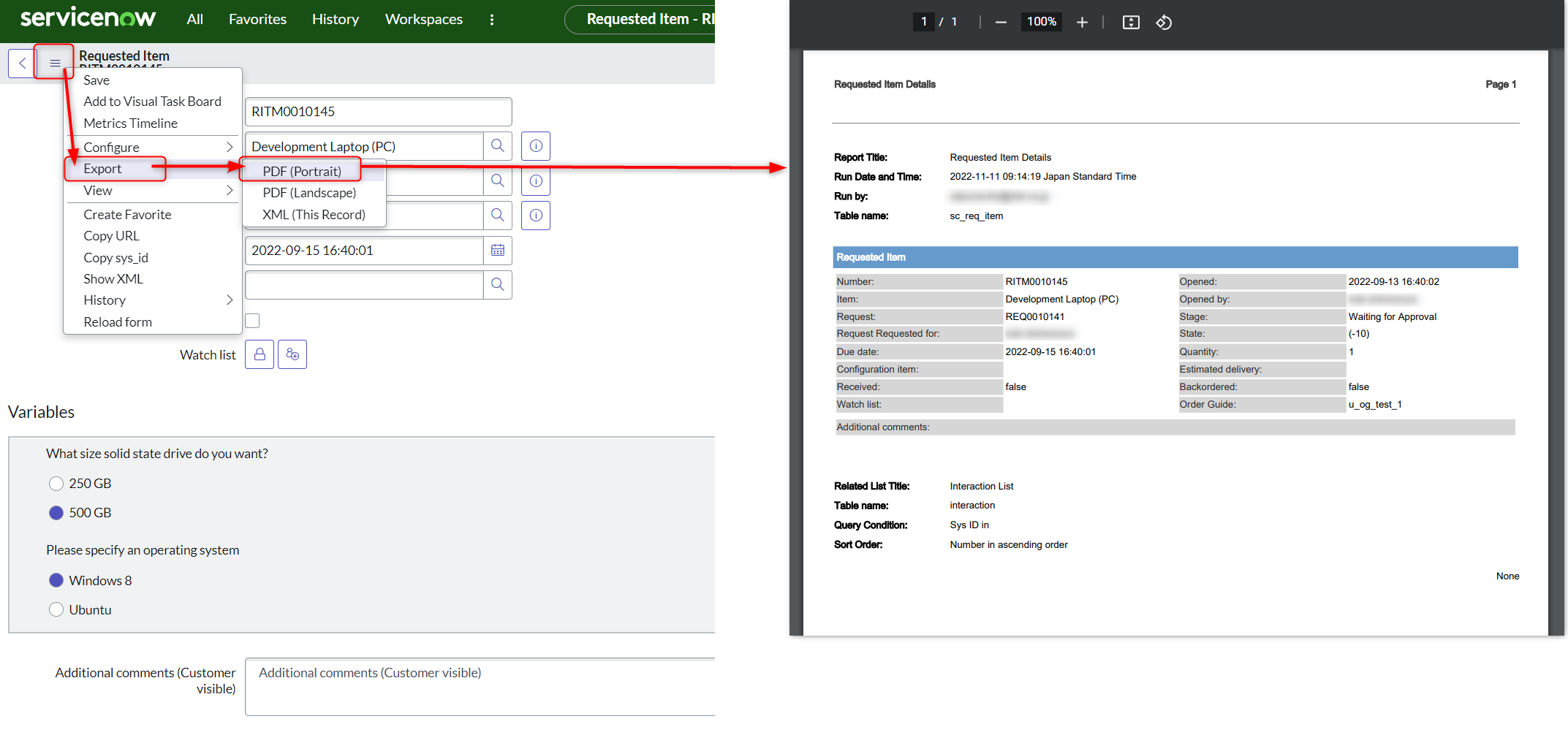Click the page number input field
This screenshot has height=735, width=1568.
pos(923,21)
